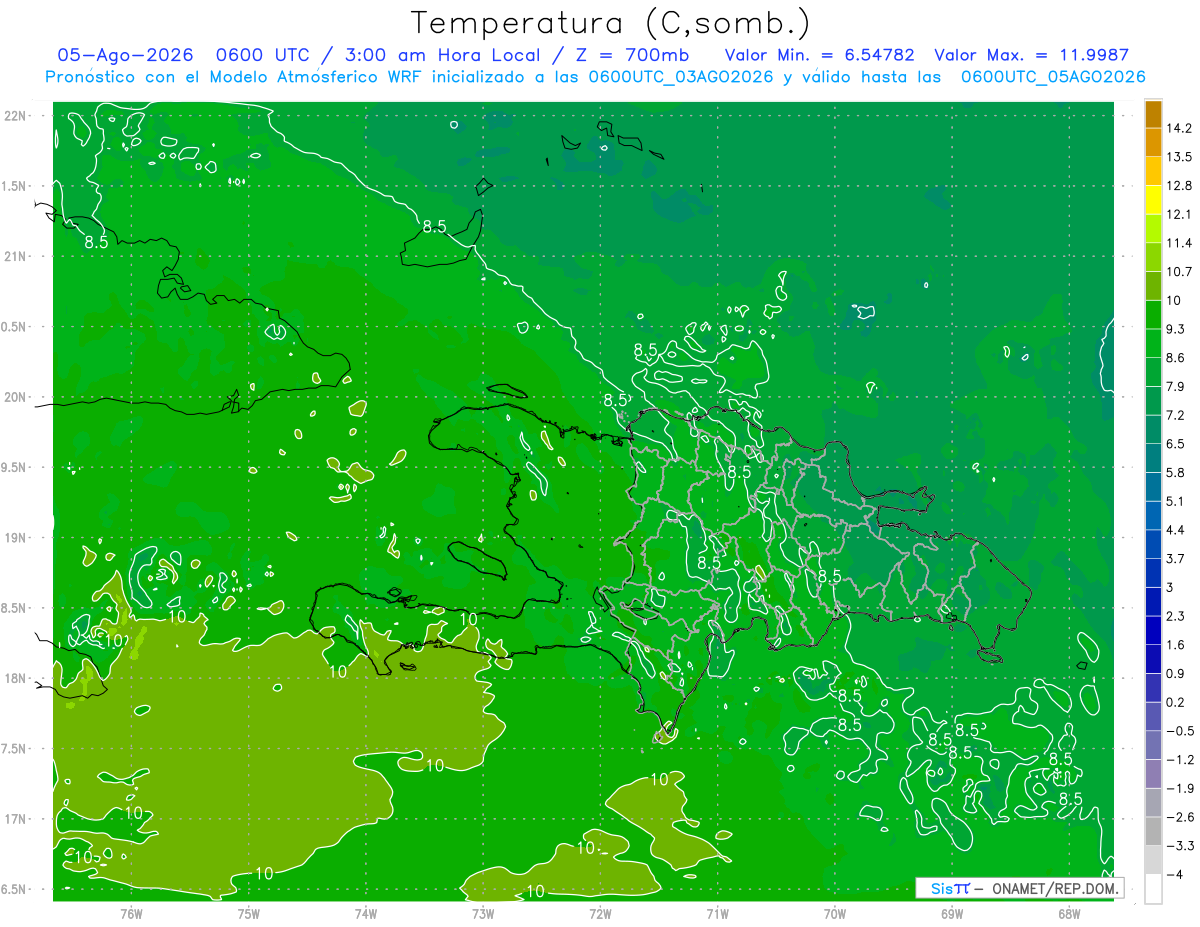Select the date '05-Ago-2026' in header
Image resolution: width=1200 pixels, height=927 pixels.
pyautogui.click(x=124, y=55)
